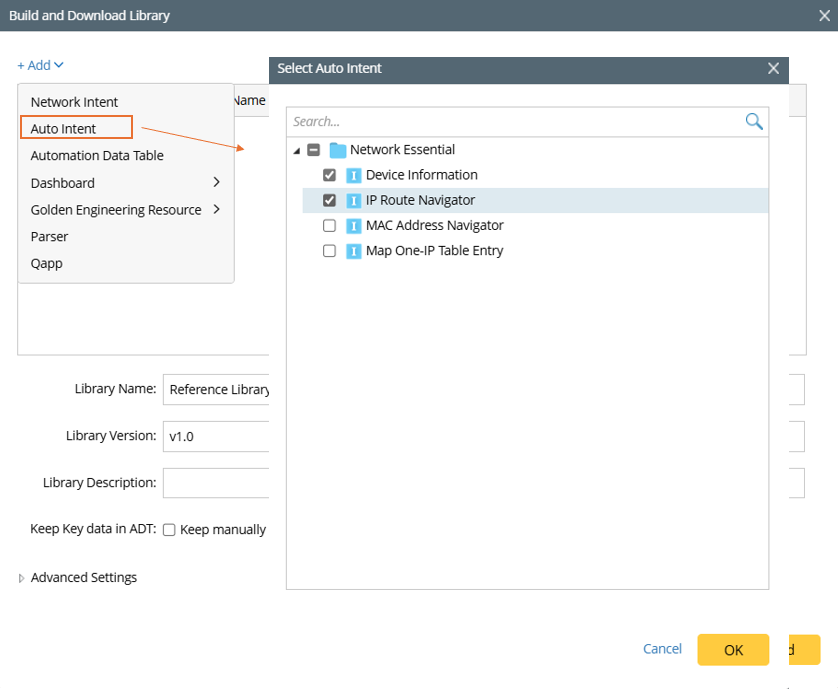Open the Dashboard submenu
The width and height of the screenshot is (838, 691).
point(125,183)
